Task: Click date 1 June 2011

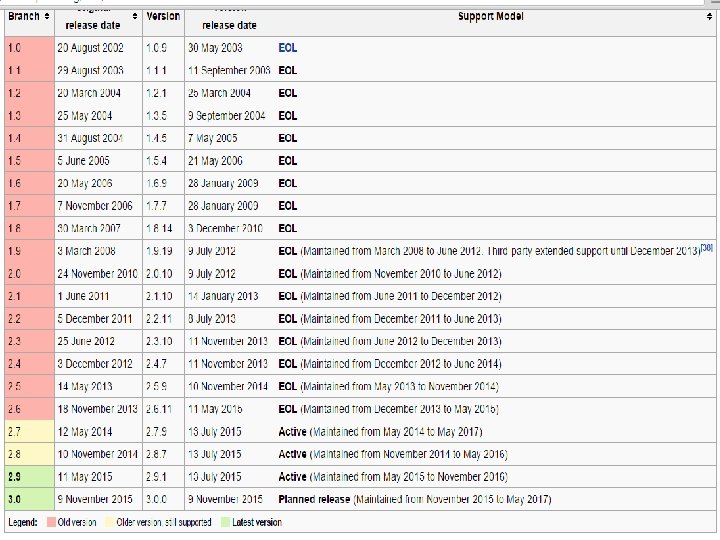Action: pos(83,296)
